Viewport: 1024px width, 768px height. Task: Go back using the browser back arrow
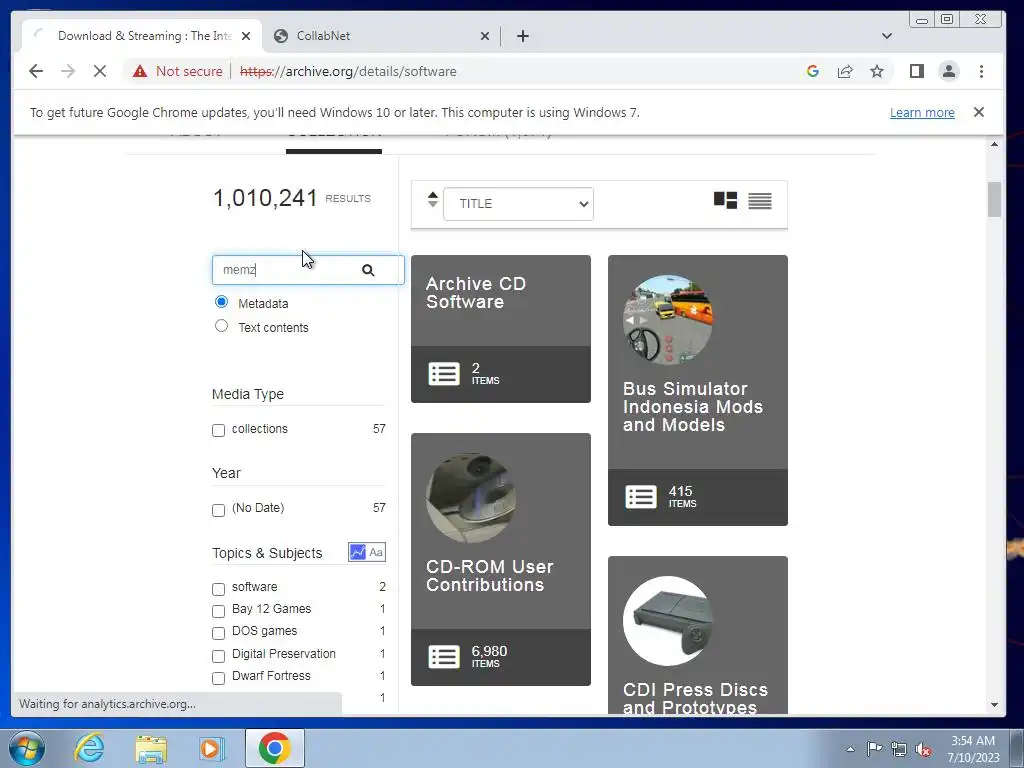(x=36, y=71)
